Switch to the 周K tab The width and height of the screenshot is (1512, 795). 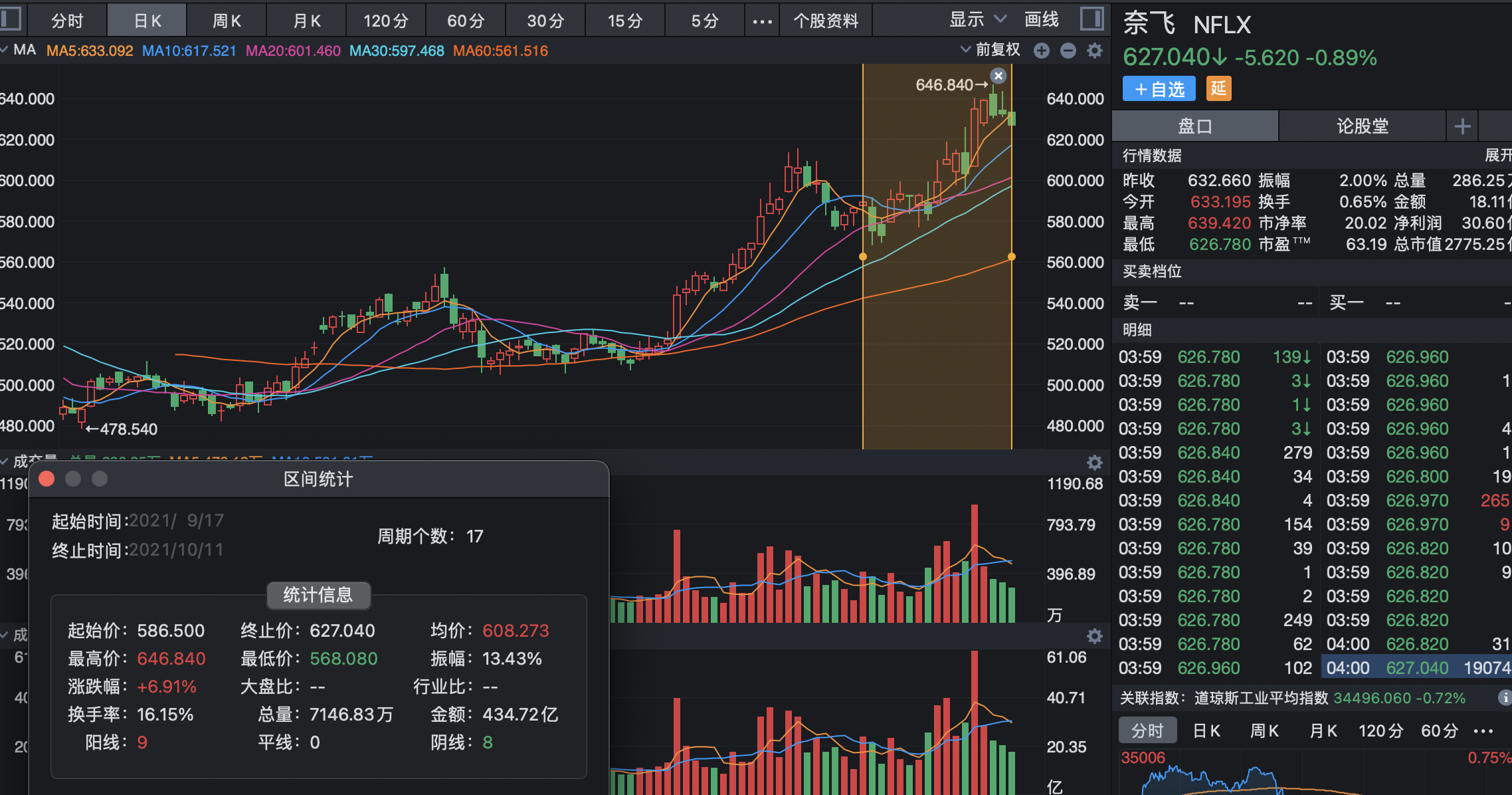[x=227, y=21]
